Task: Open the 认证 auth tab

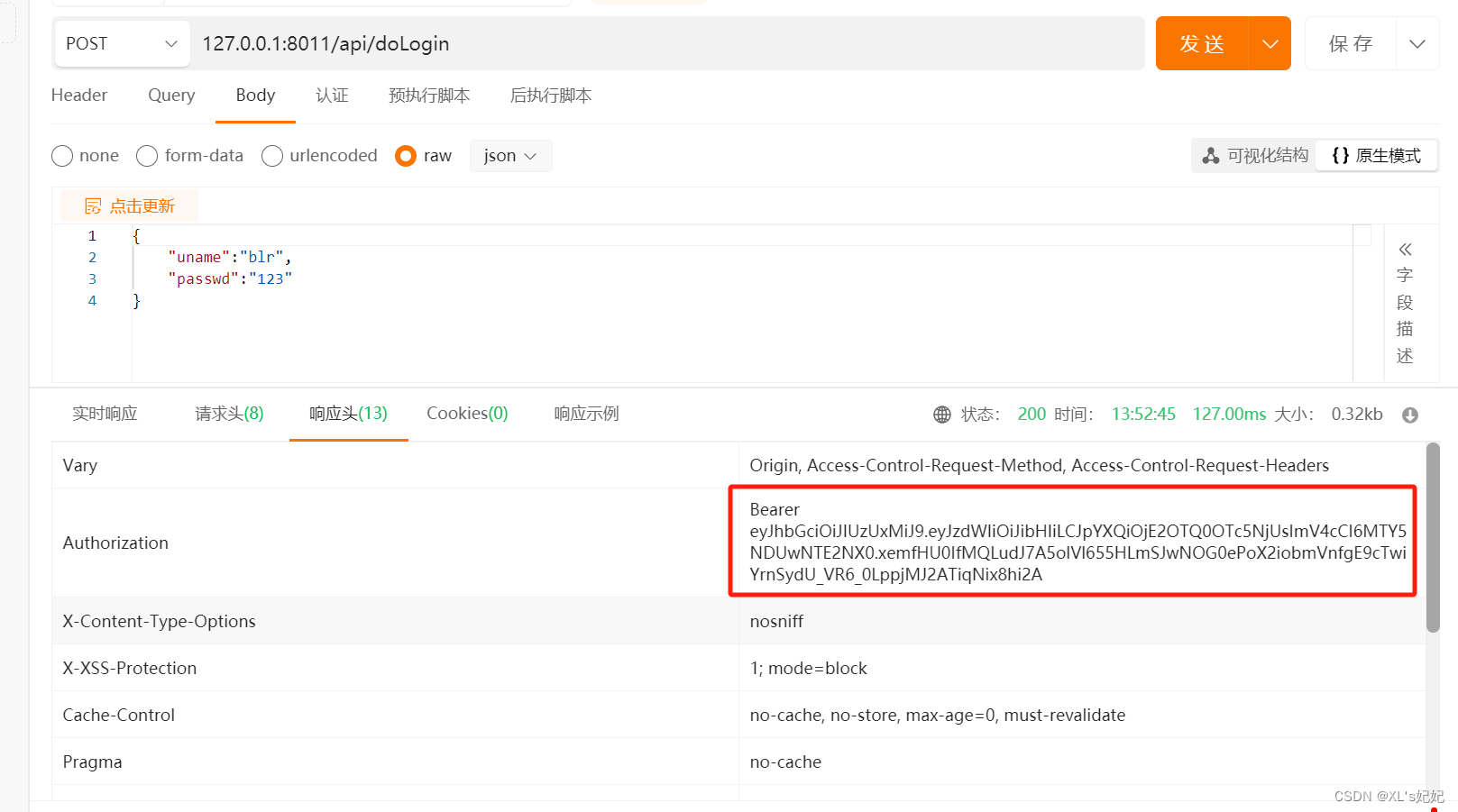Action: (x=332, y=95)
